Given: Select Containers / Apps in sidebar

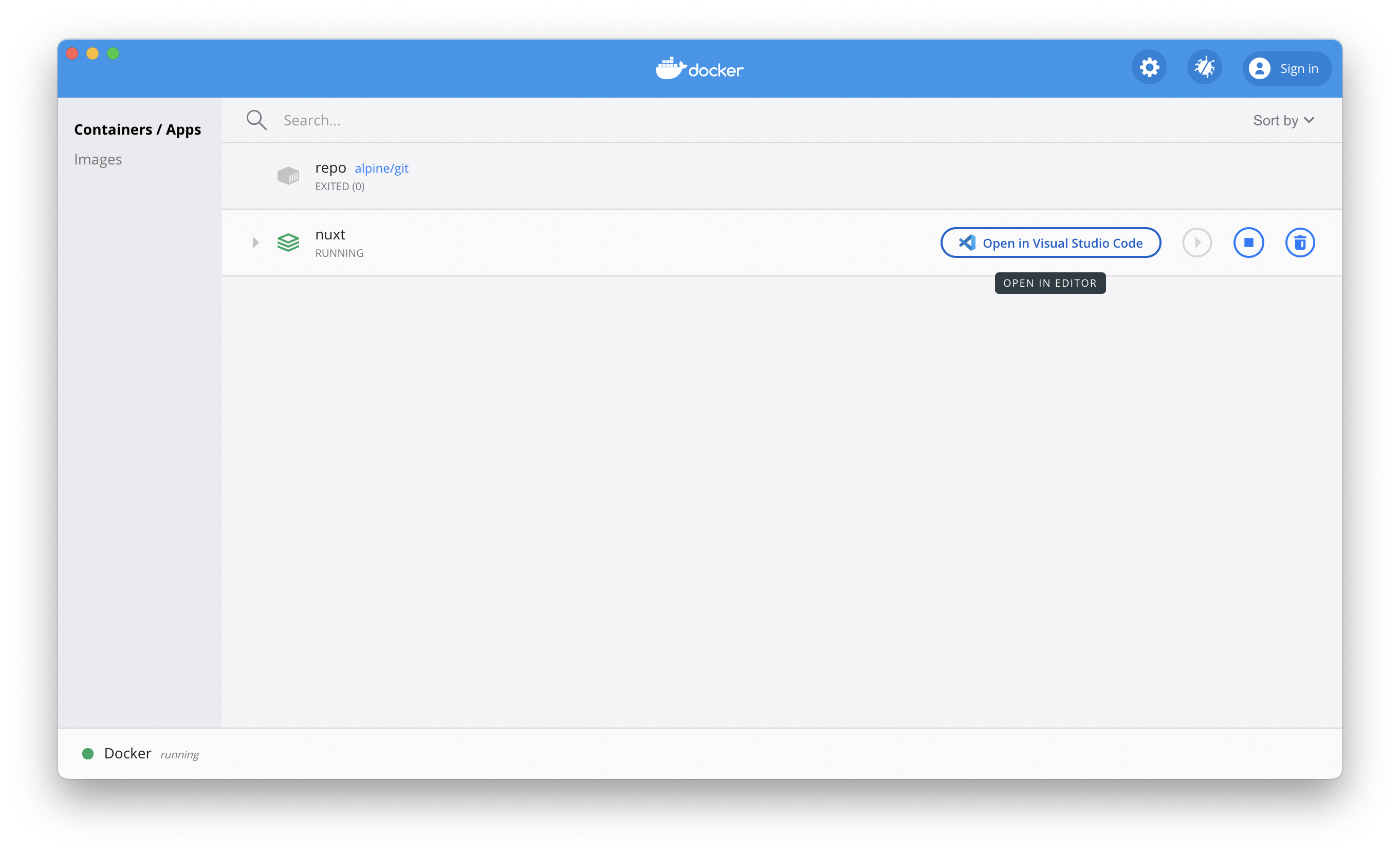Looking at the screenshot, I should pos(138,129).
